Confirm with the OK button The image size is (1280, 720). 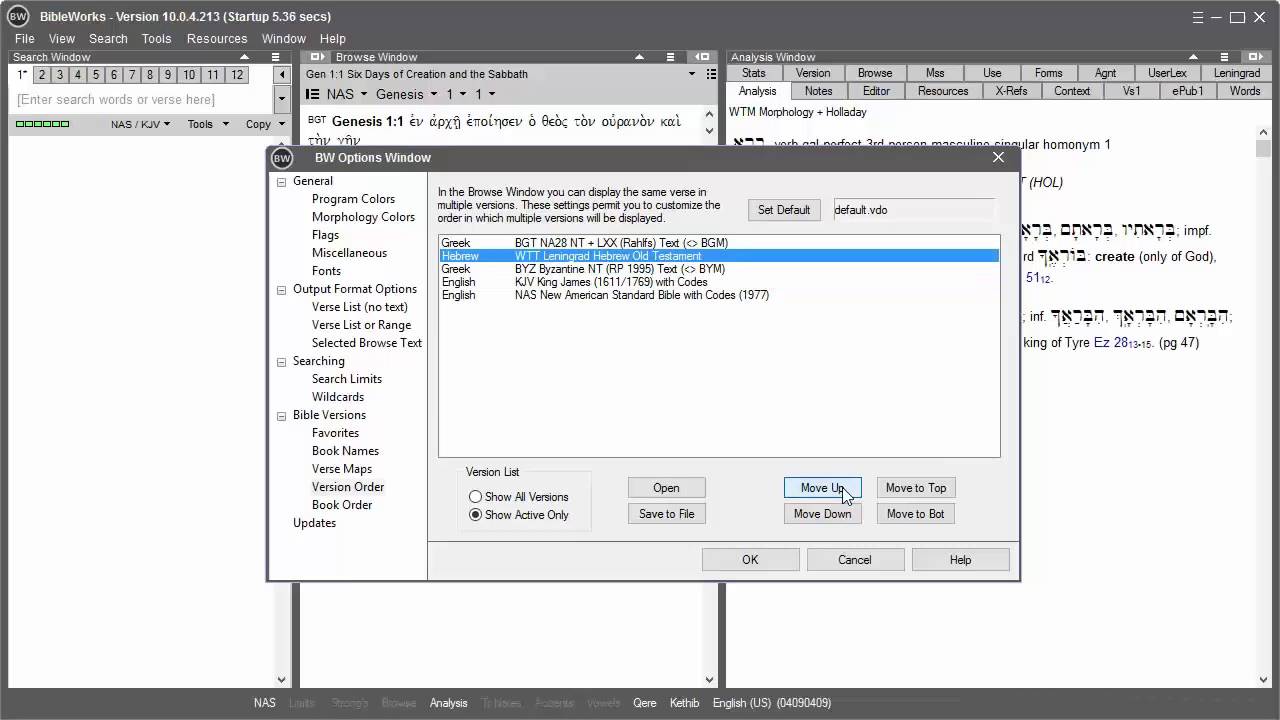pos(750,560)
